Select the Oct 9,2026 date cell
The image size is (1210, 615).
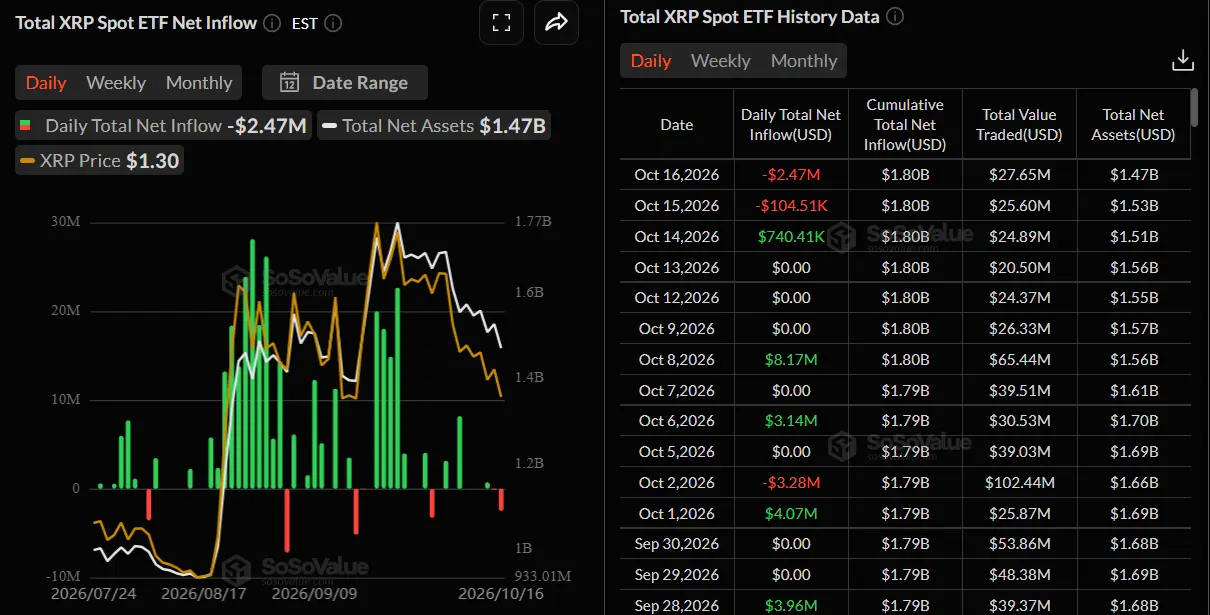click(677, 329)
